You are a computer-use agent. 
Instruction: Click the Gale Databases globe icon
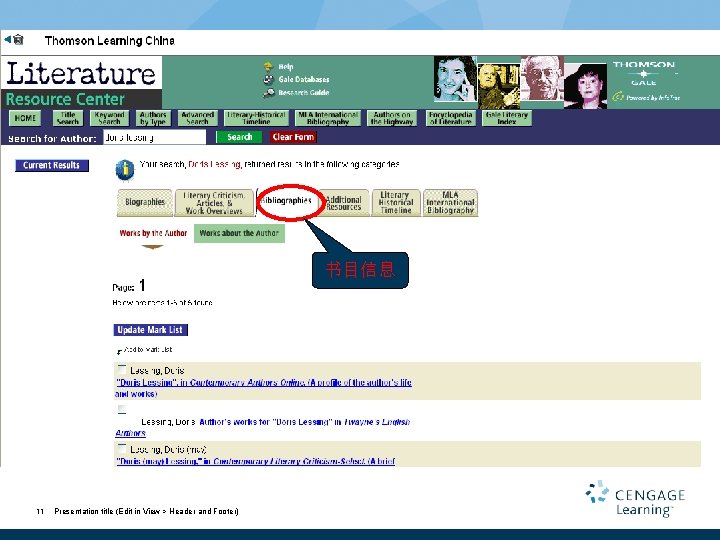pyautogui.click(x=268, y=79)
